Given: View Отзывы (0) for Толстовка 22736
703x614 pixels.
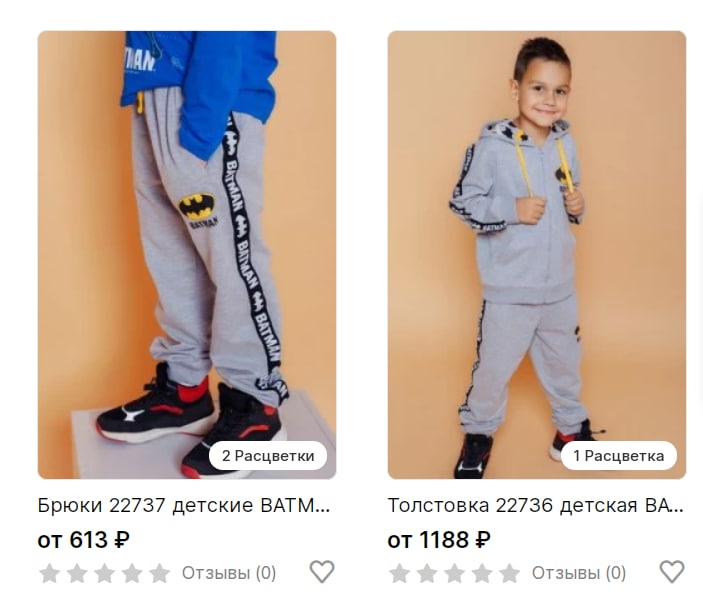Looking at the screenshot, I should pyautogui.click(x=579, y=573).
